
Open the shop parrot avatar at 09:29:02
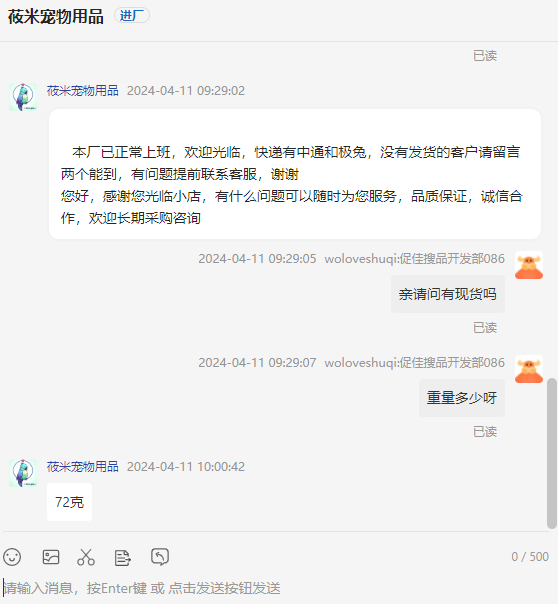point(23,97)
